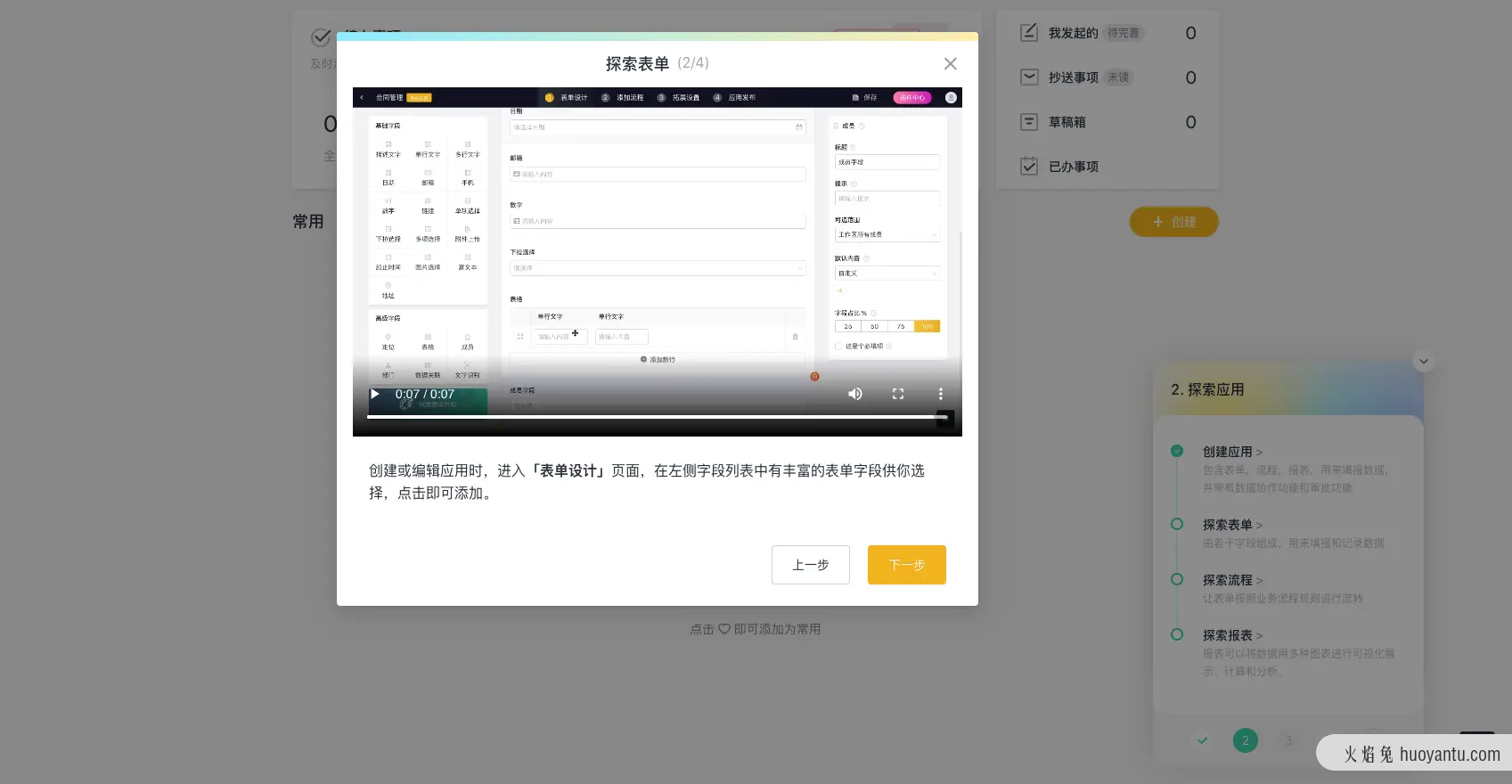Select the completed first guide page checkmark
The image size is (1512, 784).
pyautogui.click(x=1203, y=740)
